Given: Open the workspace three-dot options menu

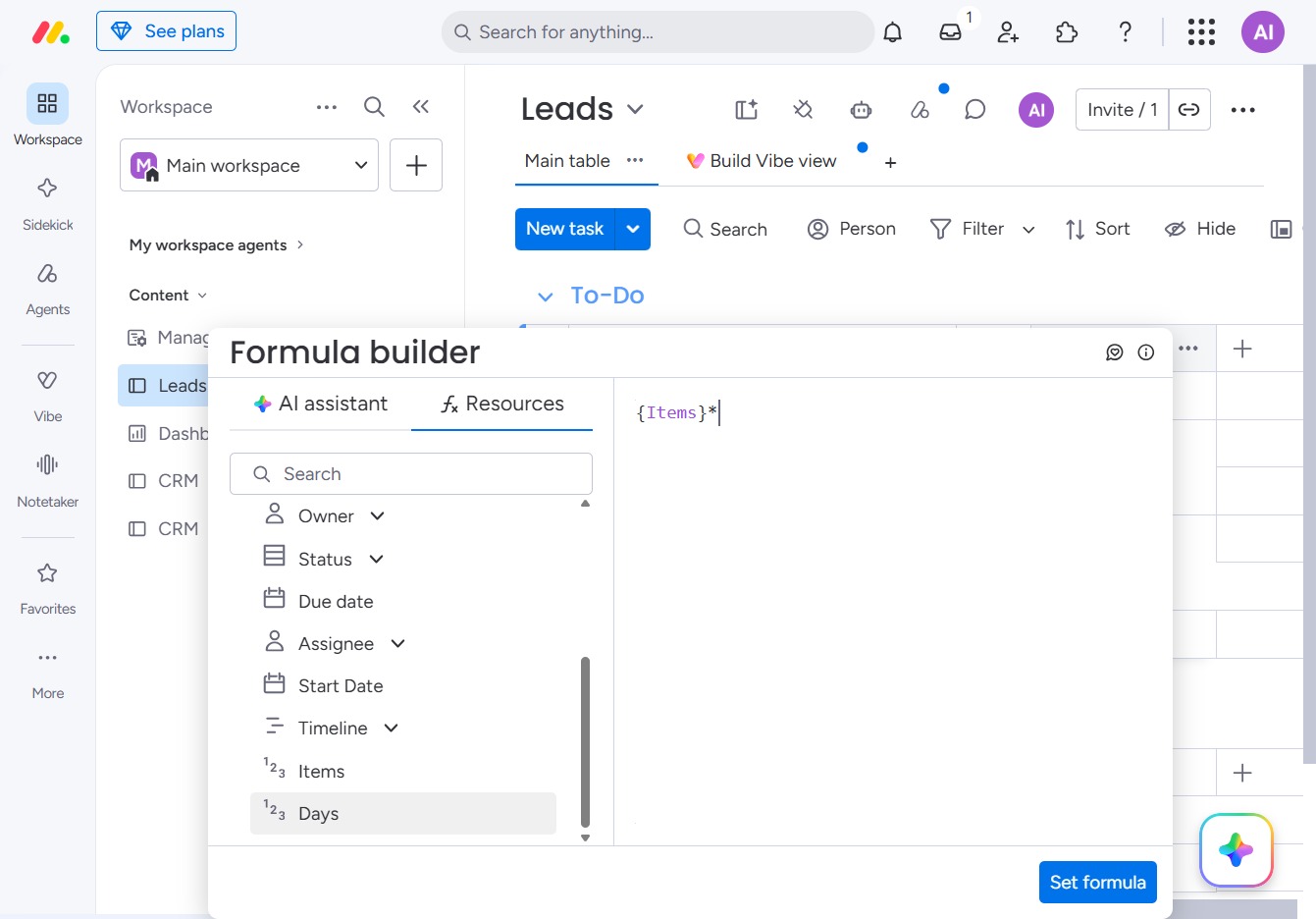Looking at the screenshot, I should click(x=327, y=106).
